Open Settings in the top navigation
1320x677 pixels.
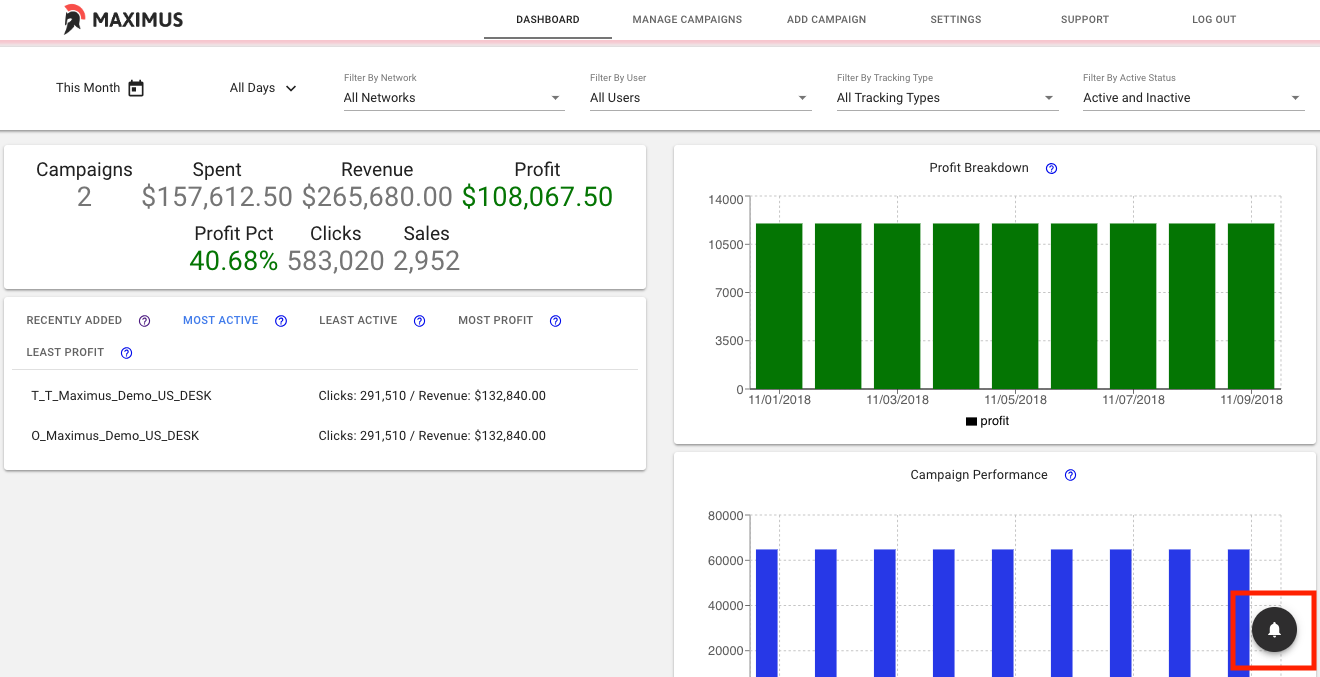tap(956, 20)
